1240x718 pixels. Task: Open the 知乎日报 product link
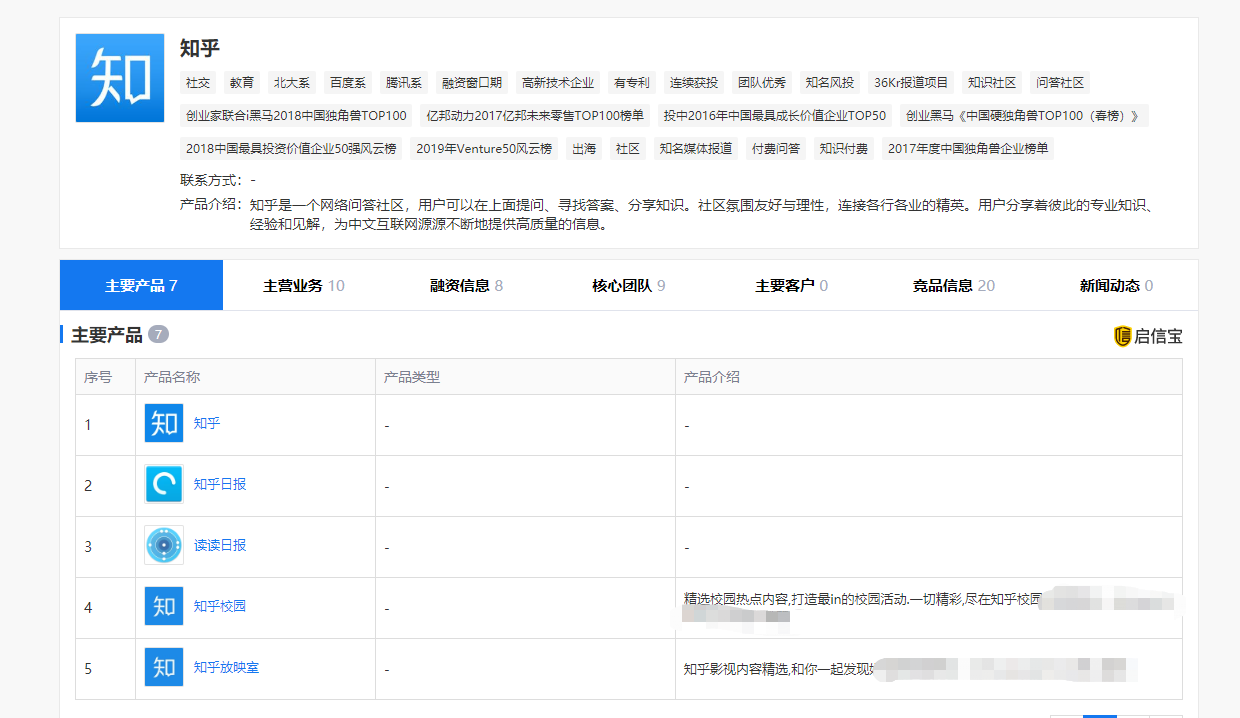pyautogui.click(x=220, y=485)
